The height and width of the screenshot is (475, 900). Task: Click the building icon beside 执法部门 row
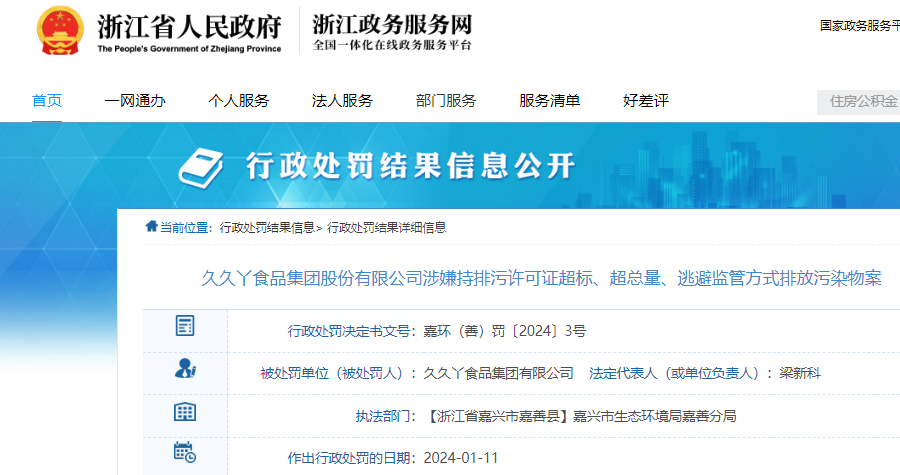(x=185, y=412)
